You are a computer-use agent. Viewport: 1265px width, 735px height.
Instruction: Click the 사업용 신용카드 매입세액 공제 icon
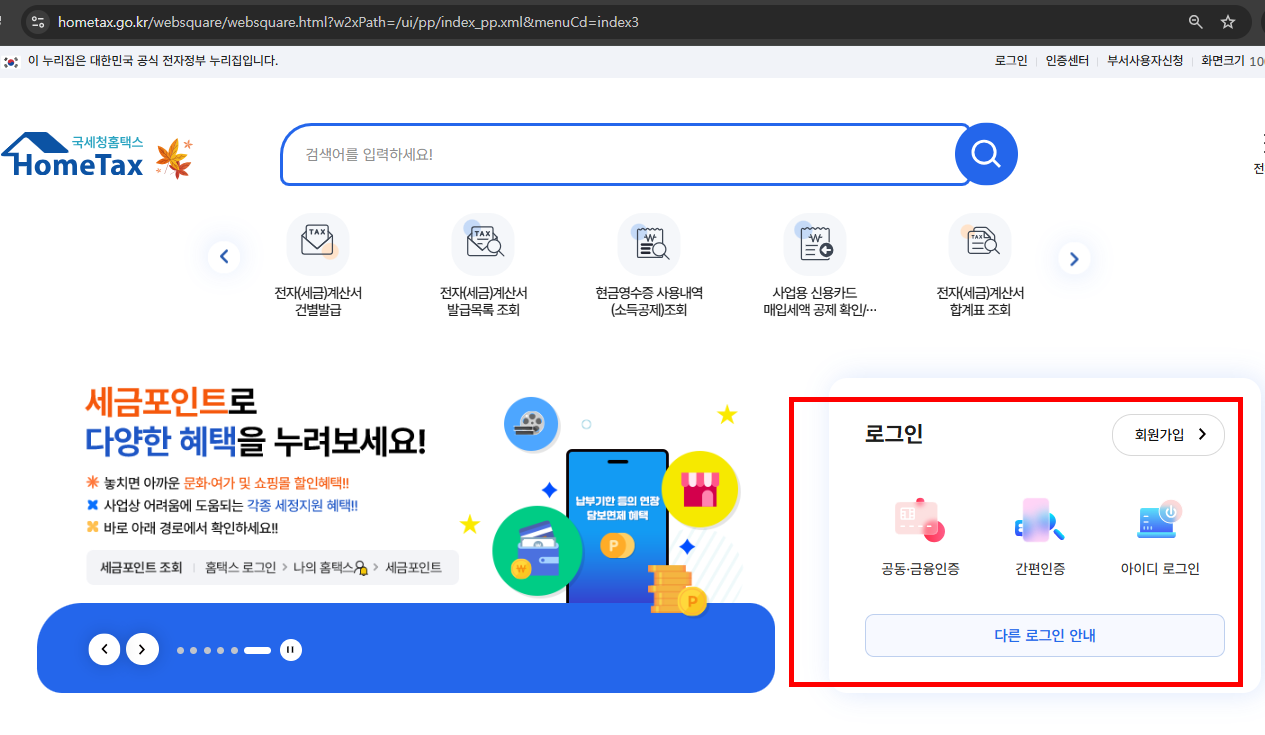(x=814, y=243)
